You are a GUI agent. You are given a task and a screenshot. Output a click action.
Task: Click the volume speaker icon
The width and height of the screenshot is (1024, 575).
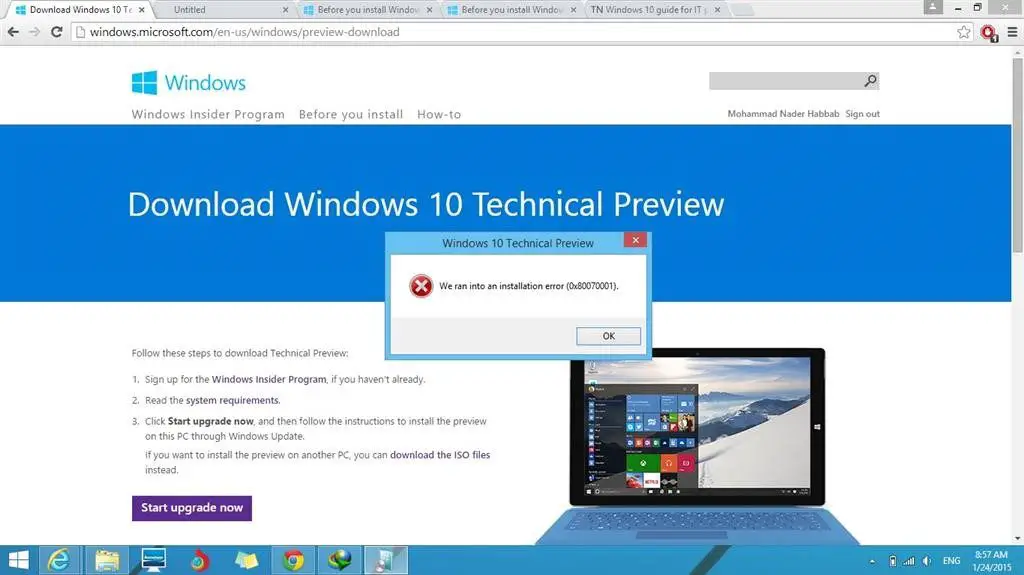pyautogui.click(x=927, y=561)
